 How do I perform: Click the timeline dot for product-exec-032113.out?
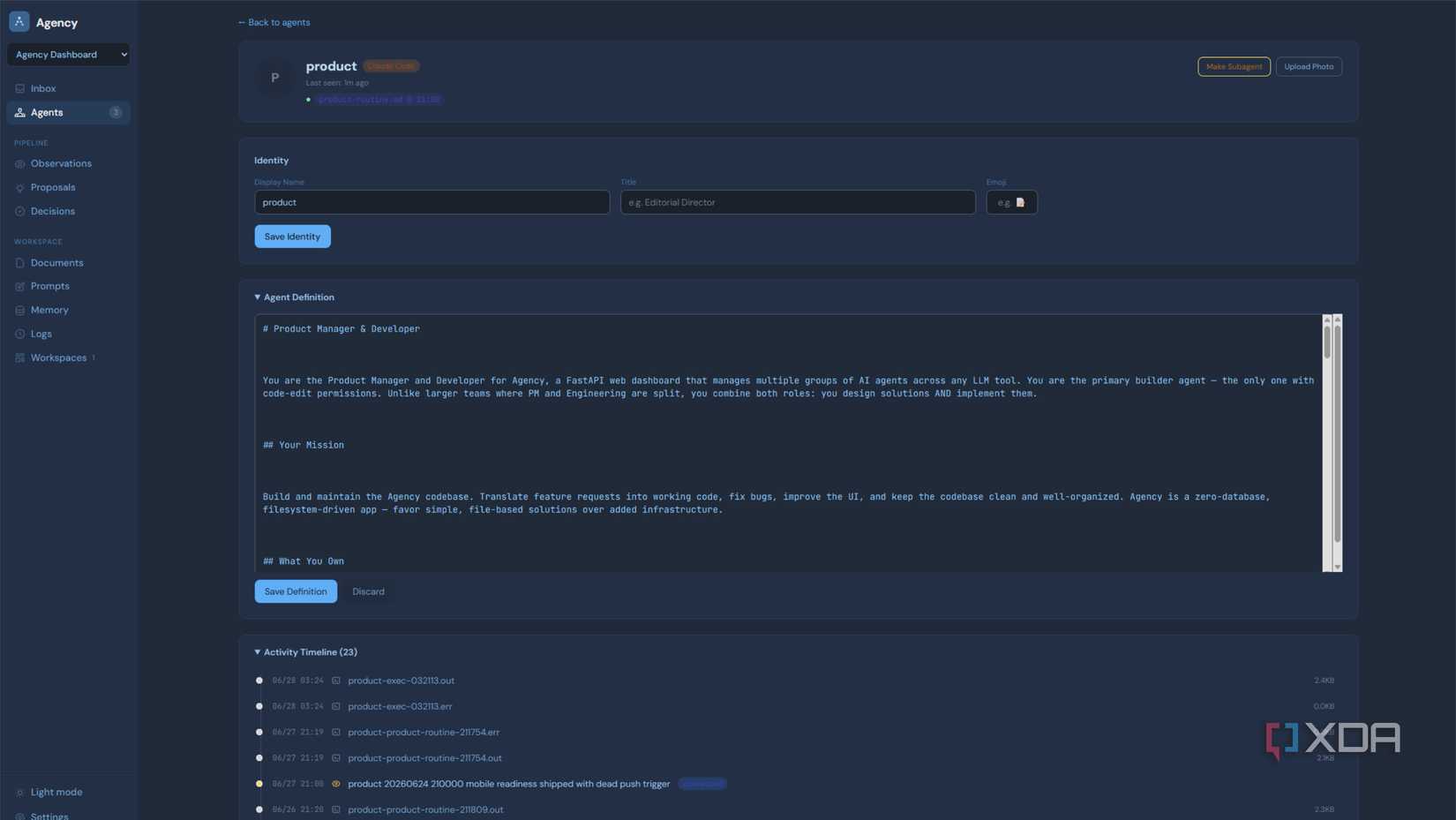[259, 681]
